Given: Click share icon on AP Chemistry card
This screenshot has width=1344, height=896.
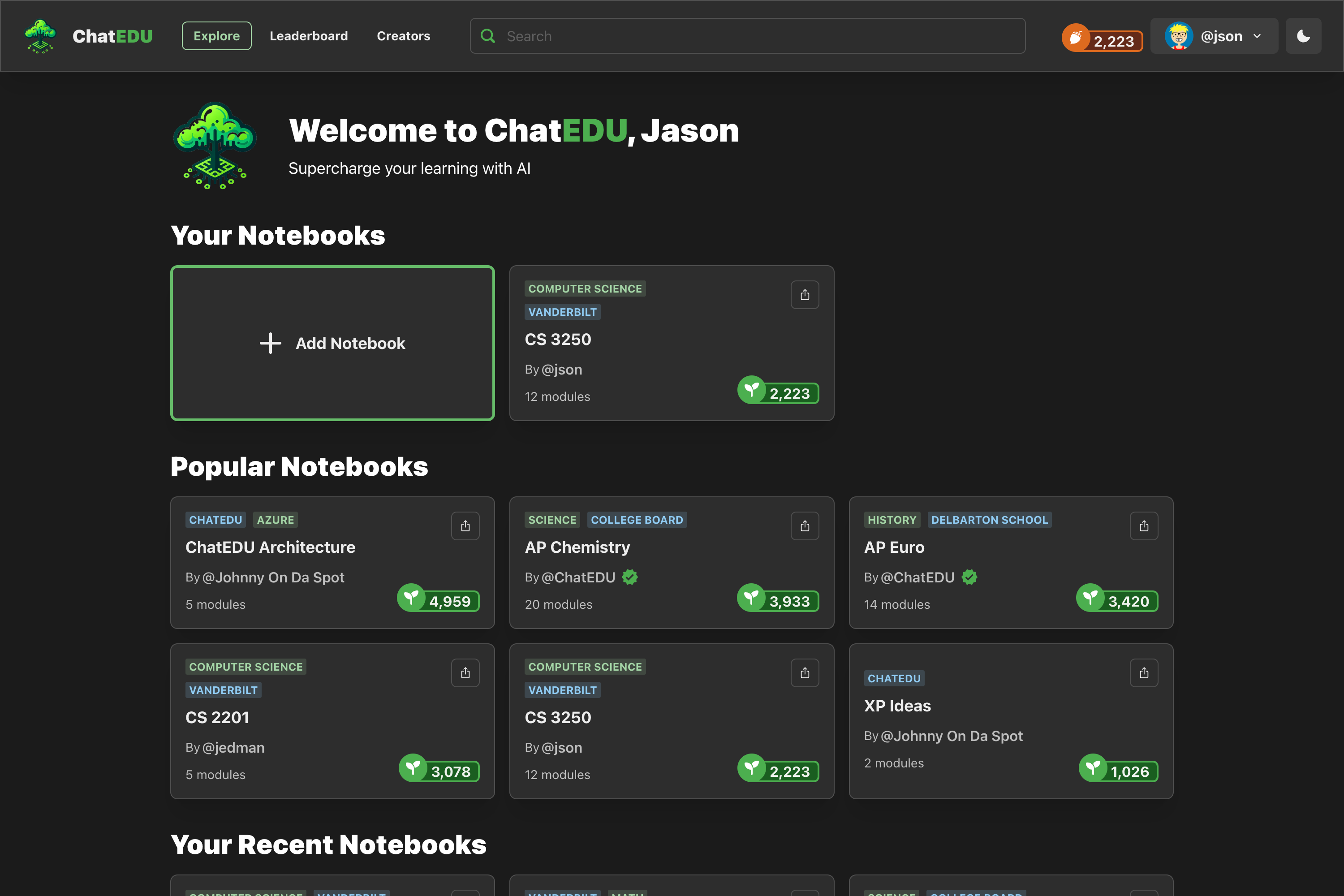Looking at the screenshot, I should (805, 526).
